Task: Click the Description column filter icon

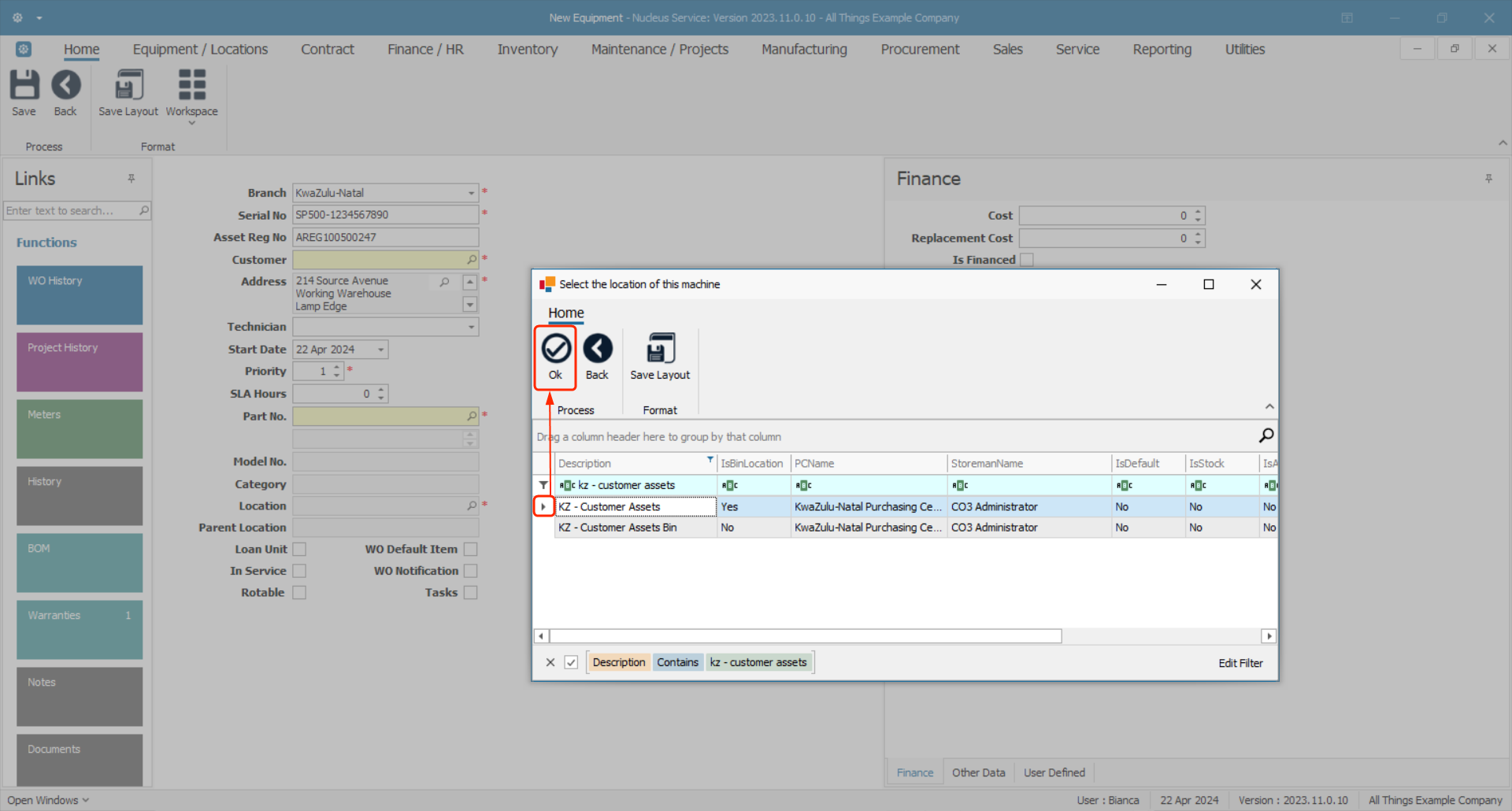Action: (710, 460)
